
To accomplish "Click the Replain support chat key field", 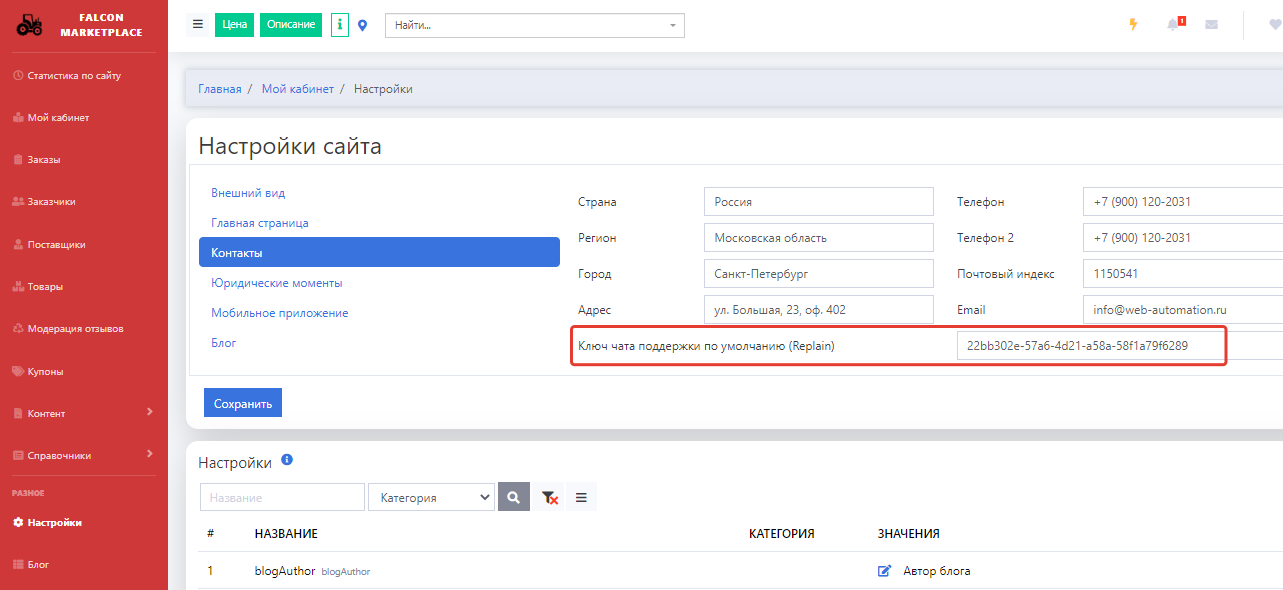I will 1090,346.
